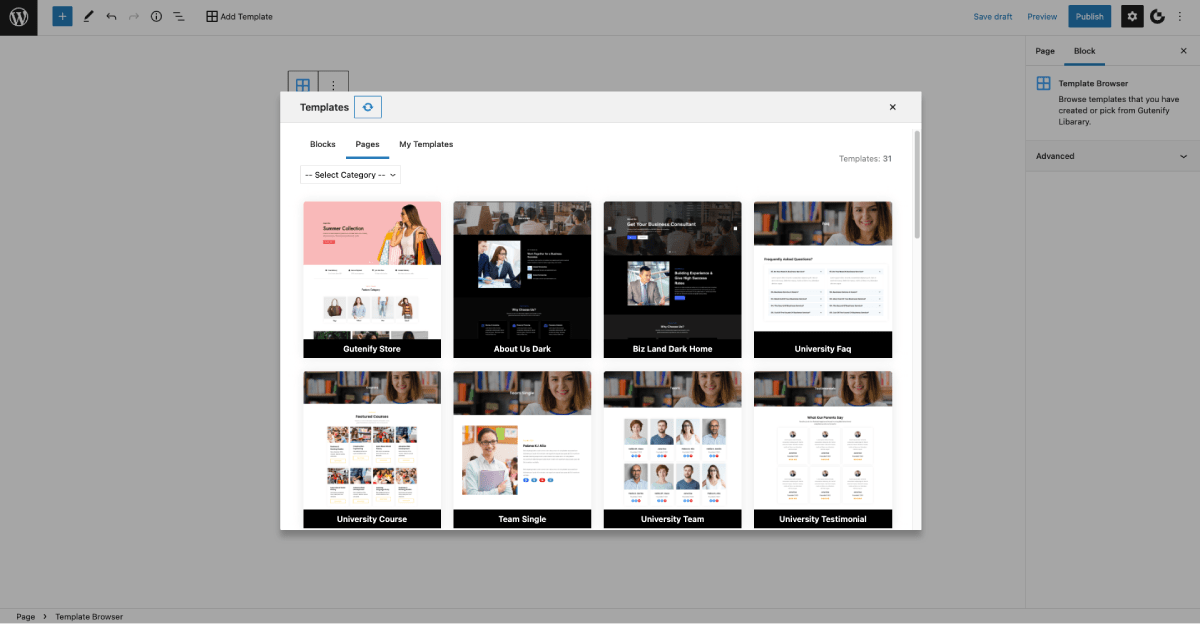Select the pencil Tools icon
Image resolution: width=1200 pixels, height=624 pixels.
pos(88,17)
